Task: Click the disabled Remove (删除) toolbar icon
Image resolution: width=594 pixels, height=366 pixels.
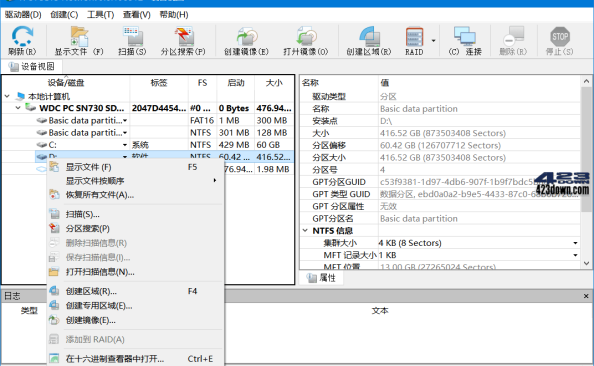Action: click(x=513, y=41)
